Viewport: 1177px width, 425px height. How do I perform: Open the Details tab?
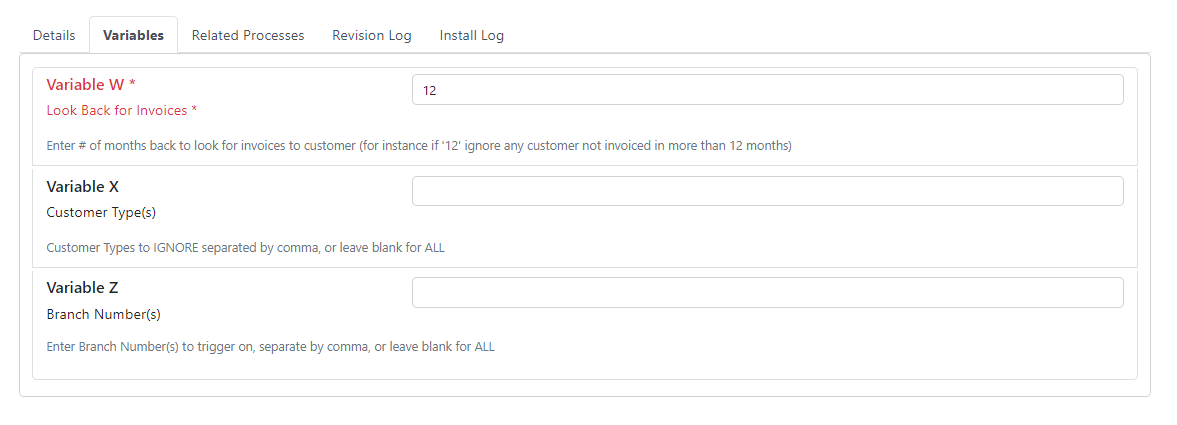tap(54, 35)
